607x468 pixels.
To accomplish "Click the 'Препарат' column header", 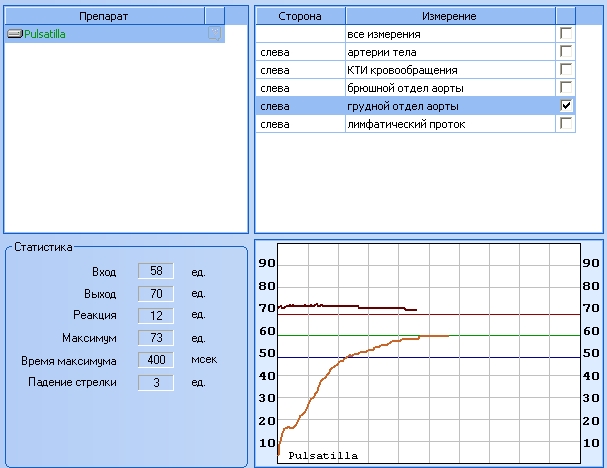I will tap(104, 16).
